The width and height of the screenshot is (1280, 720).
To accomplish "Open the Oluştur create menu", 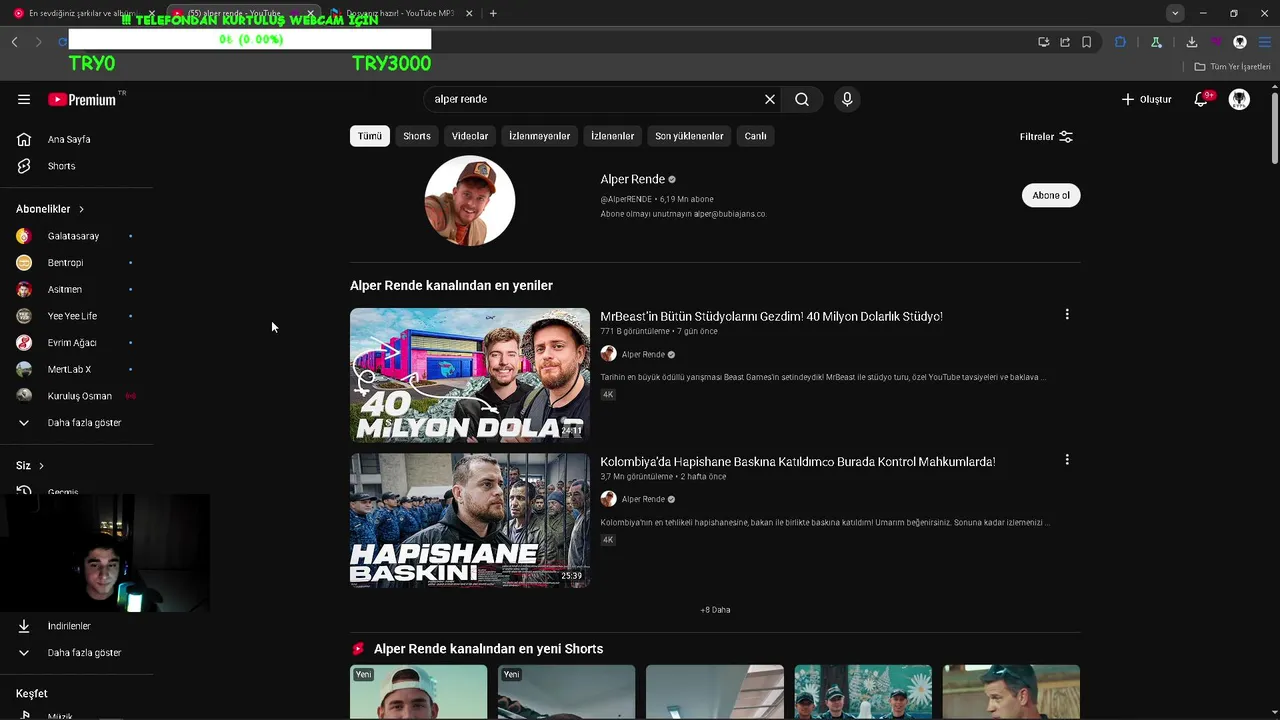I will pos(1146,99).
